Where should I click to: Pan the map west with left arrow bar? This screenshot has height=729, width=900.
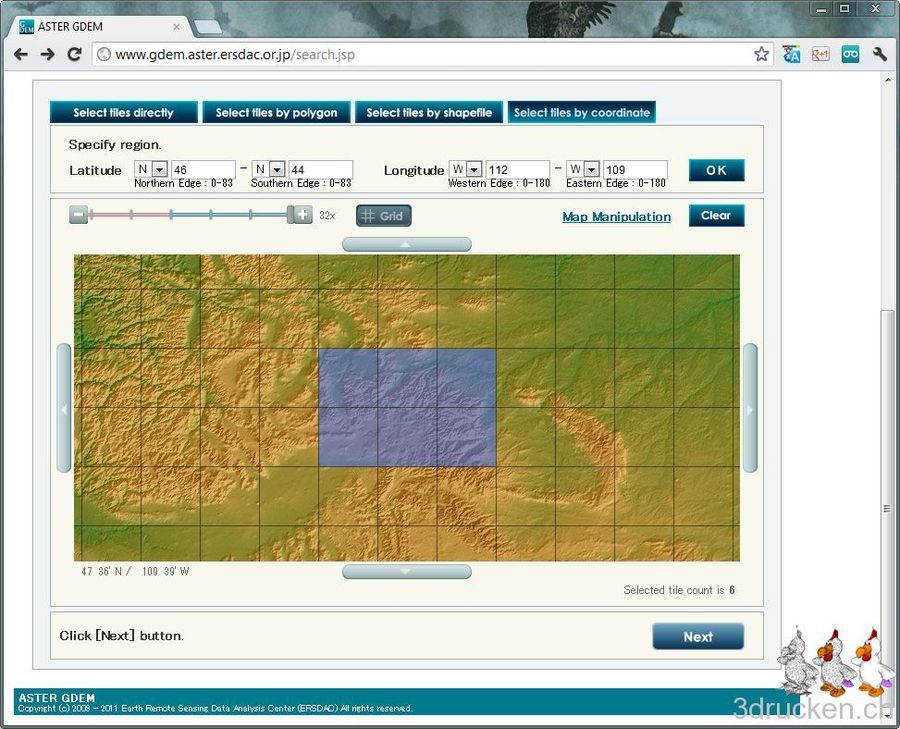click(x=64, y=408)
